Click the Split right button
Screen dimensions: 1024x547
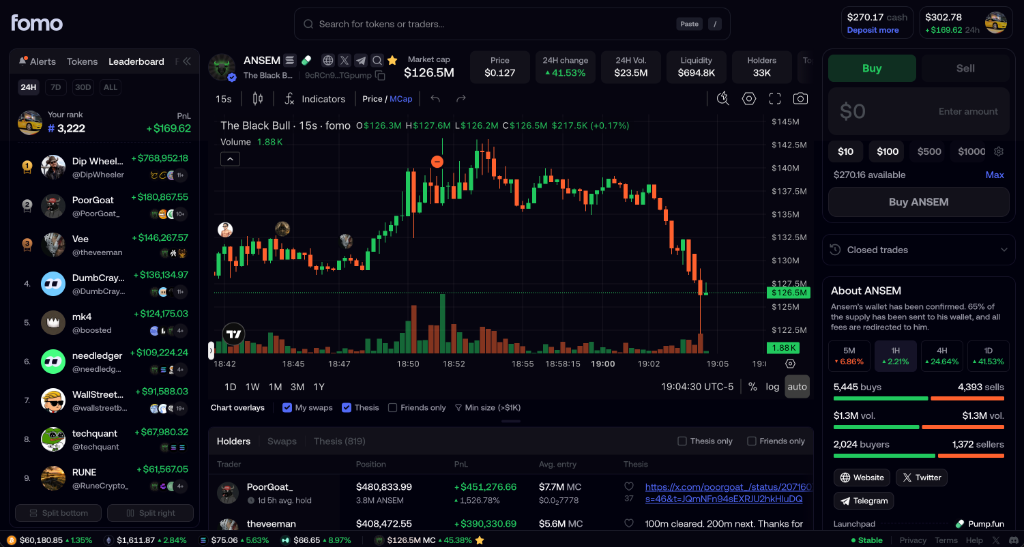[x=150, y=513]
